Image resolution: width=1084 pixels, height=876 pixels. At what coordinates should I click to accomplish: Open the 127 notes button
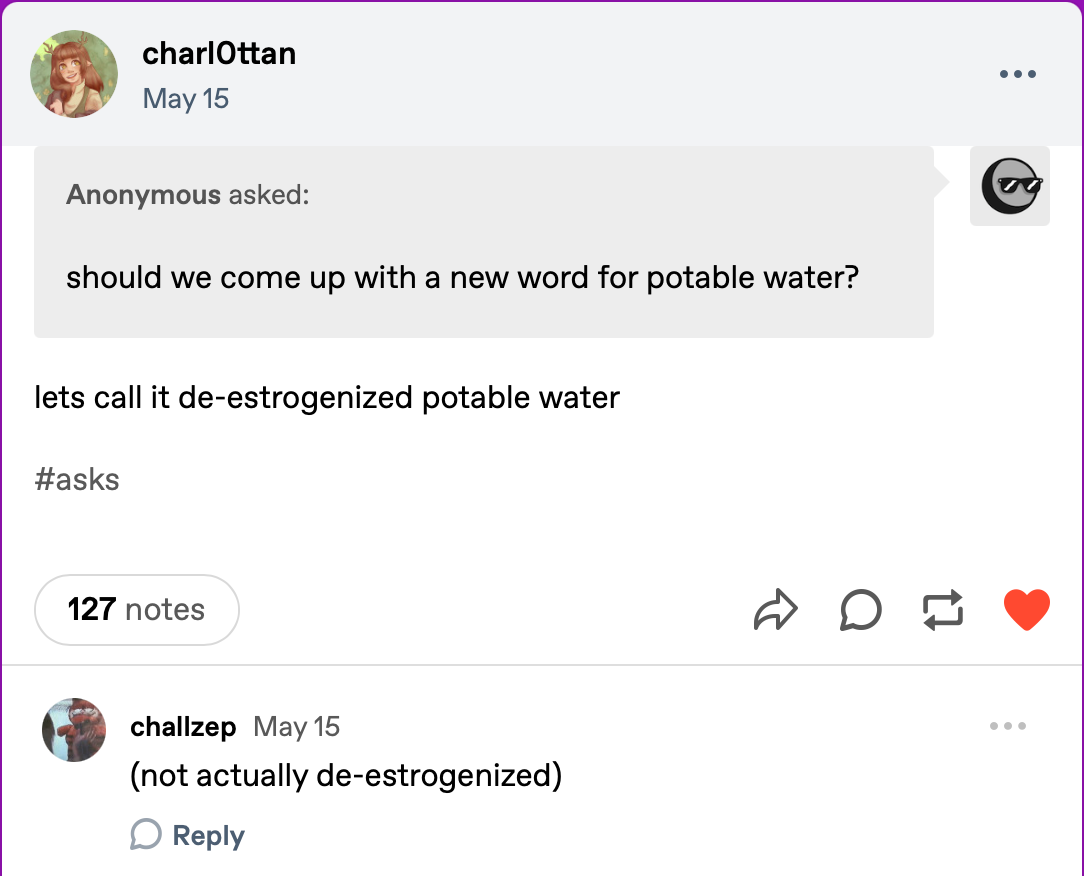[137, 610]
